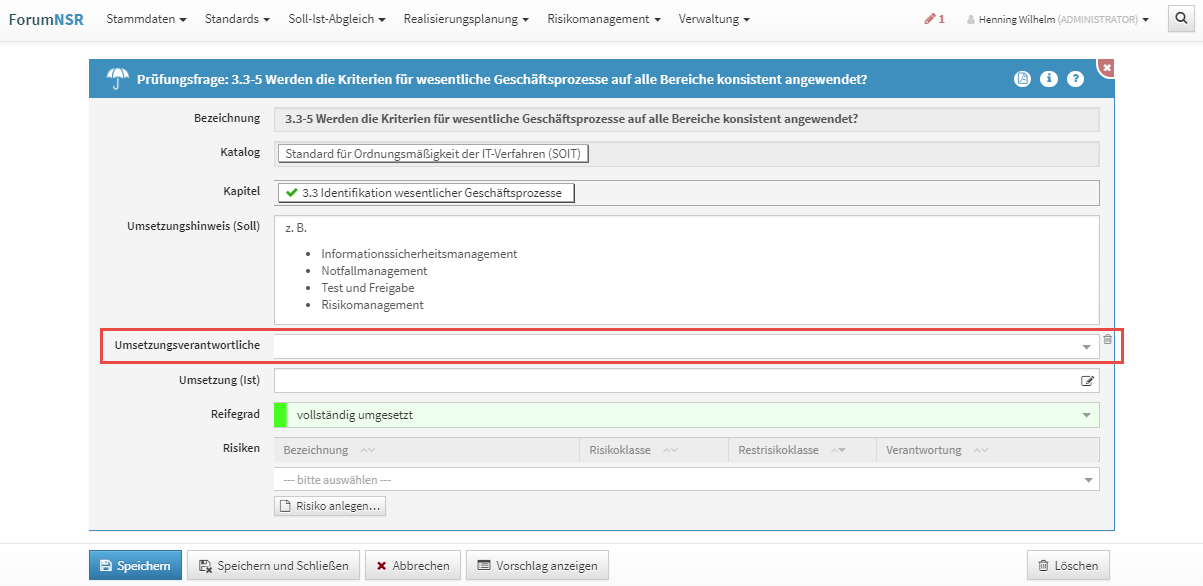The image size is (1203, 586).
Task: Click the 'Test und Freigabe' list item
Action: [x=368, y=288]
